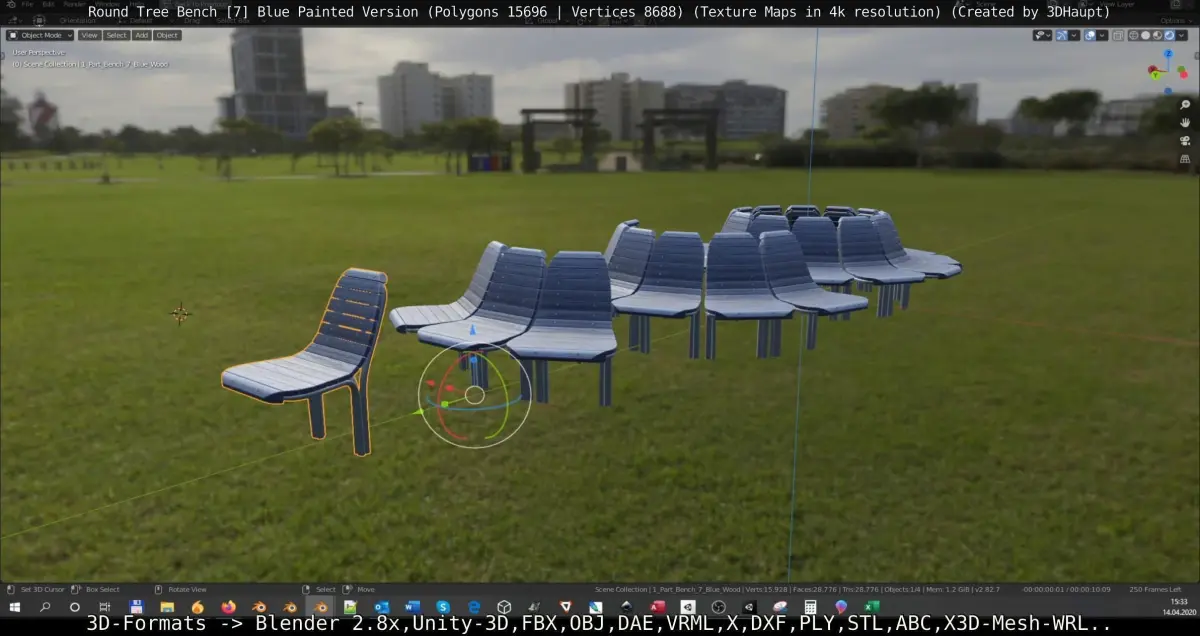Open Calculator from the taskbar

point(810,606)
